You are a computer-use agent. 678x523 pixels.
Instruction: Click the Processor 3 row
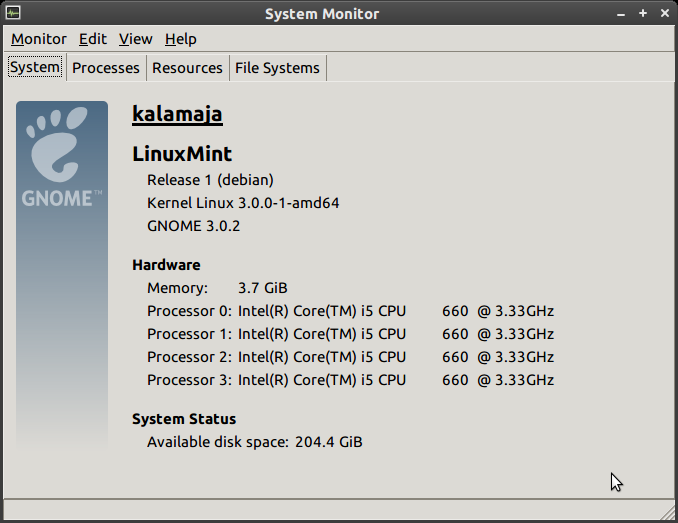pos(350,380)
